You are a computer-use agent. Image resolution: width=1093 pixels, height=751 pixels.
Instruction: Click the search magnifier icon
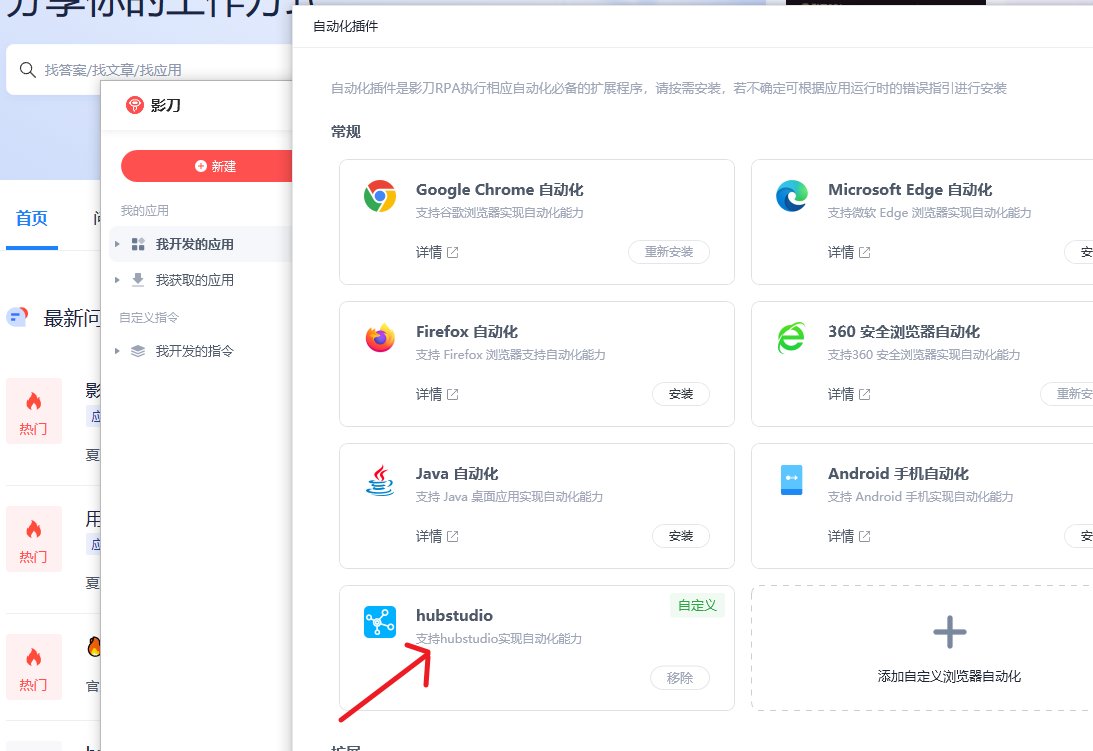click(28, 70)
